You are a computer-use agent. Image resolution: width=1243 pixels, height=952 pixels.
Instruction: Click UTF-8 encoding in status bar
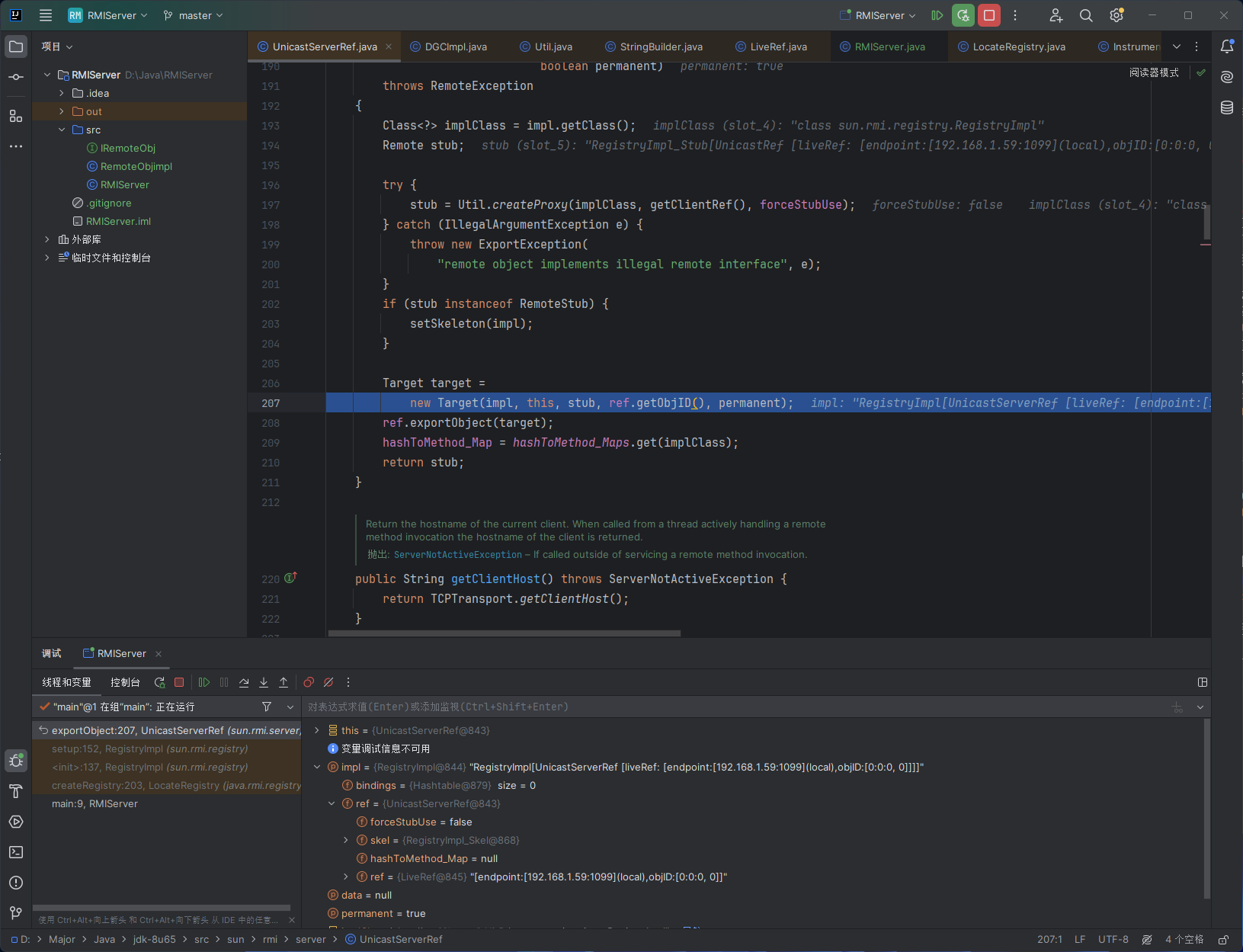pyautogui.click(x=1113, y=940)
